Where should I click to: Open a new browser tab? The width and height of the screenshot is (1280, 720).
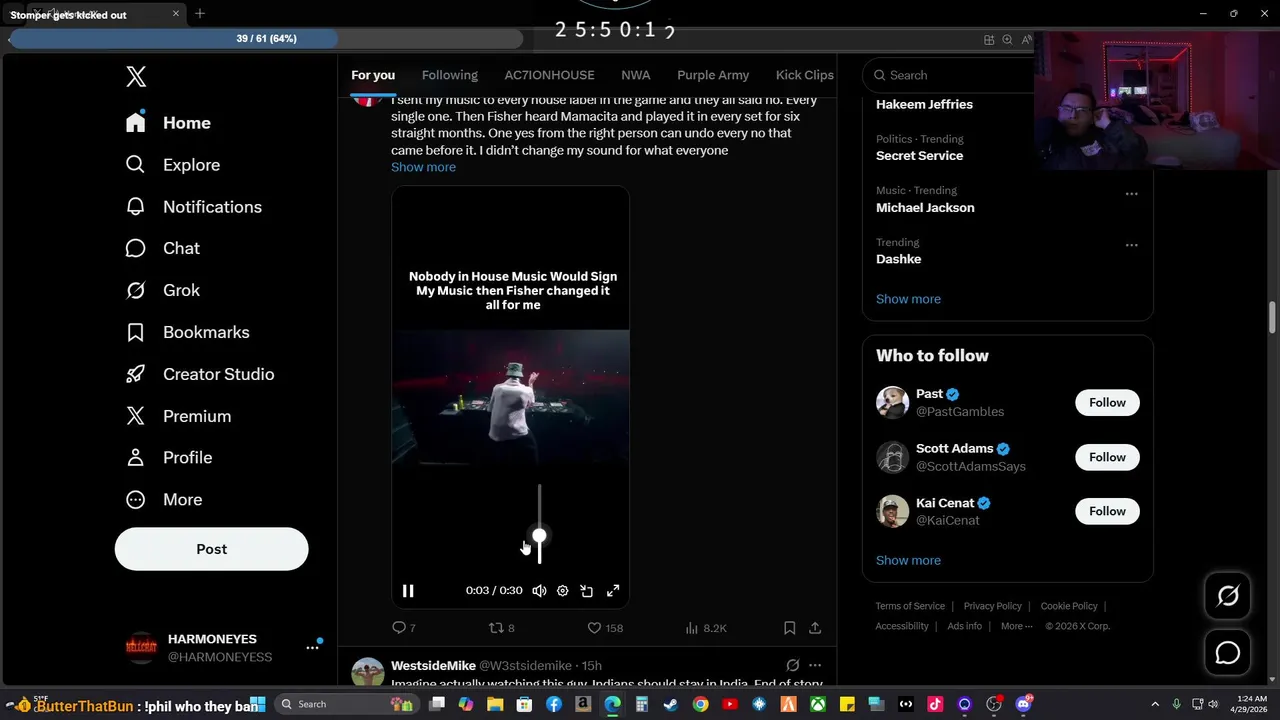(200, 14)
